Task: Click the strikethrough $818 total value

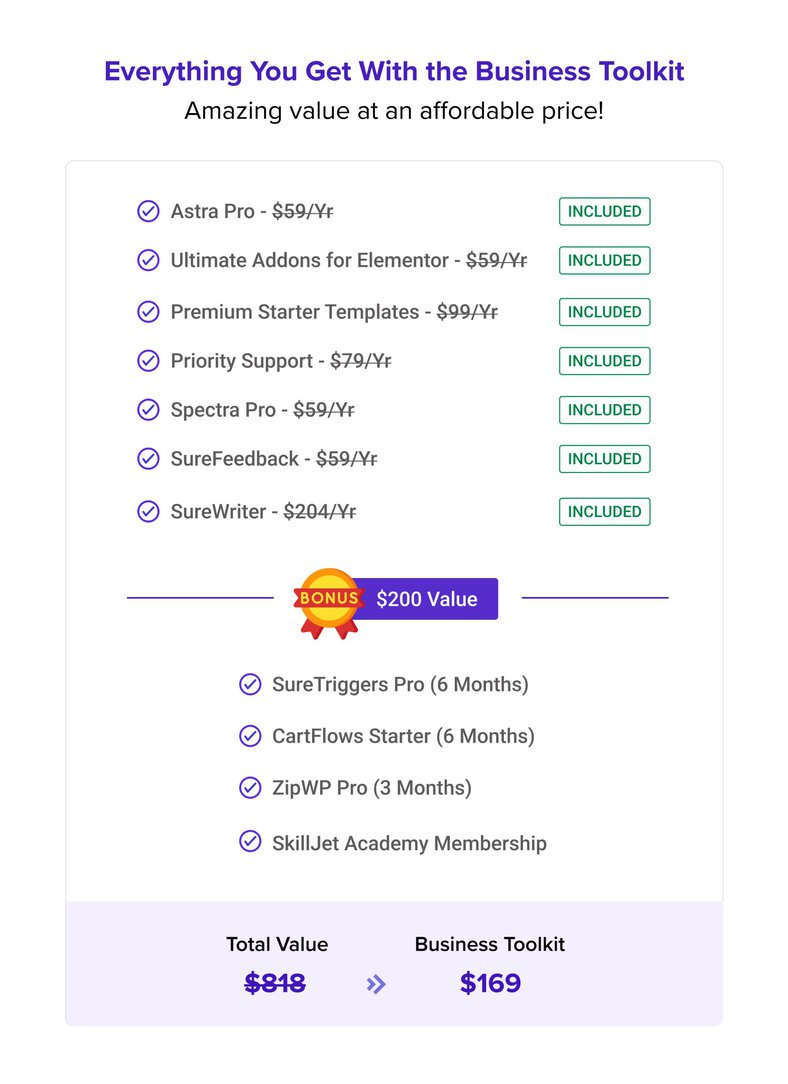Action: point(275,983)
